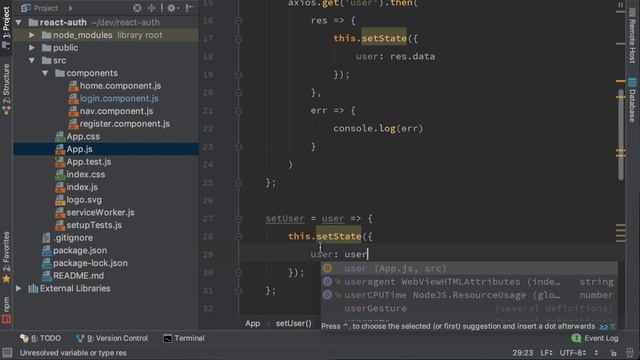This screenshot has width=640, height=360.
Task: Change the LF line separator
Action: [x=547, y=353]
